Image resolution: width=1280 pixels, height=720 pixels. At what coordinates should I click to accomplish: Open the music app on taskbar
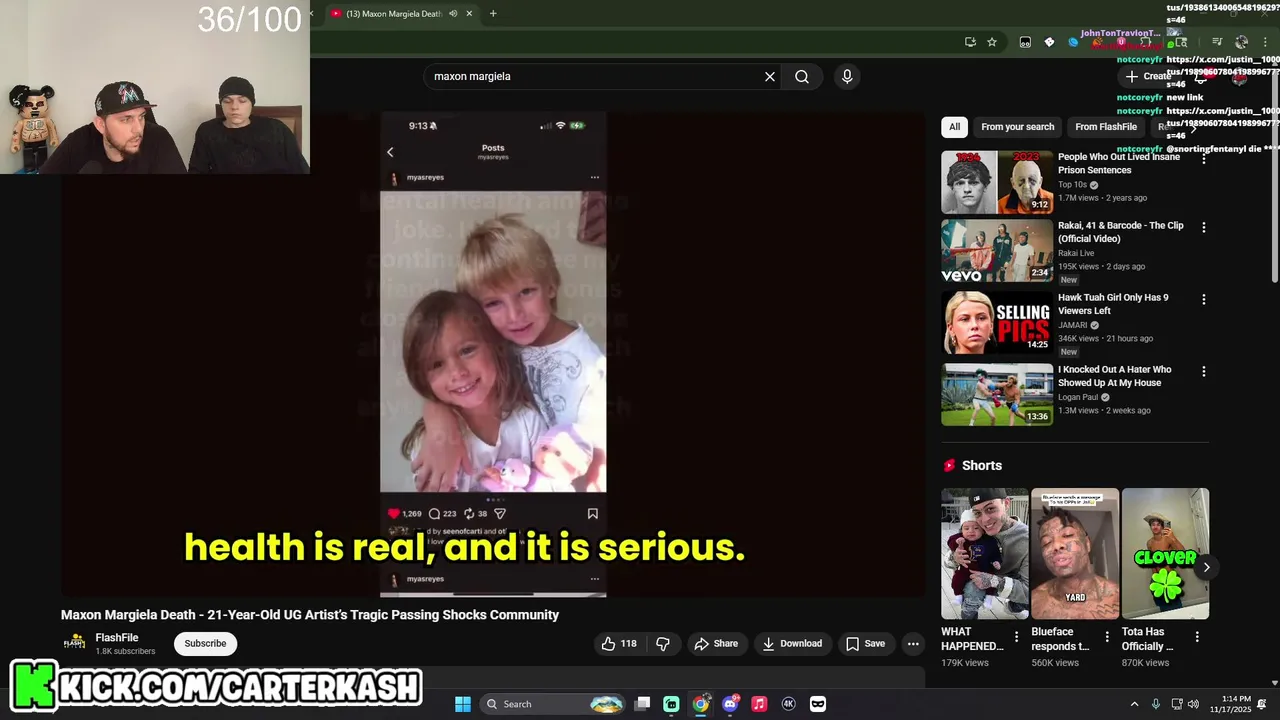click(759, 704)
